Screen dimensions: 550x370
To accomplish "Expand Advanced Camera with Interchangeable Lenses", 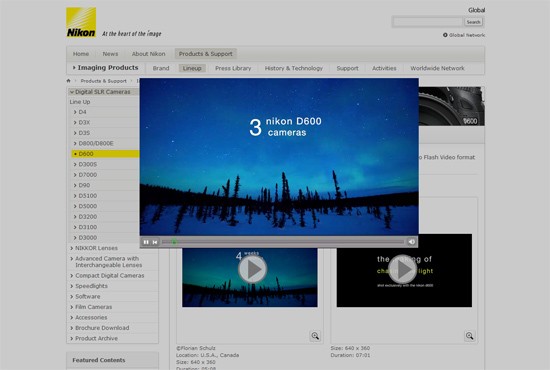I will click(x=108, y=262).
